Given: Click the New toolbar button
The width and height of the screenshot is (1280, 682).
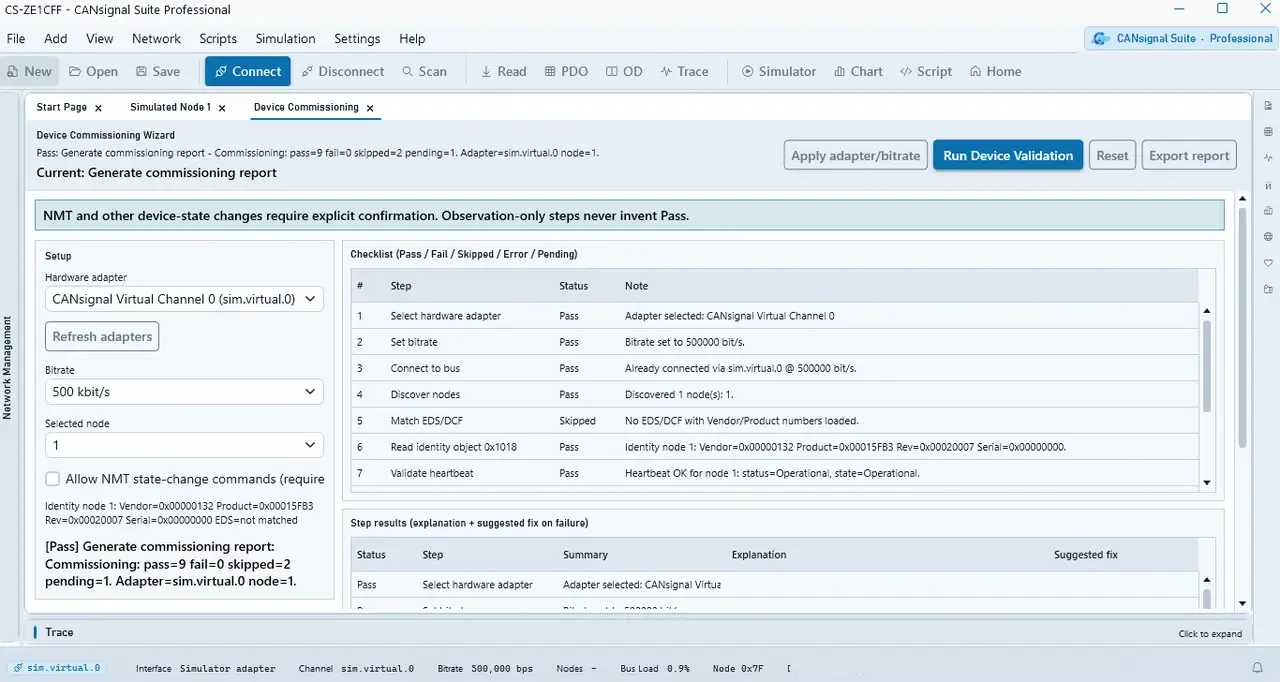Looking at the screenshot, I should click(x=29, y=71).
